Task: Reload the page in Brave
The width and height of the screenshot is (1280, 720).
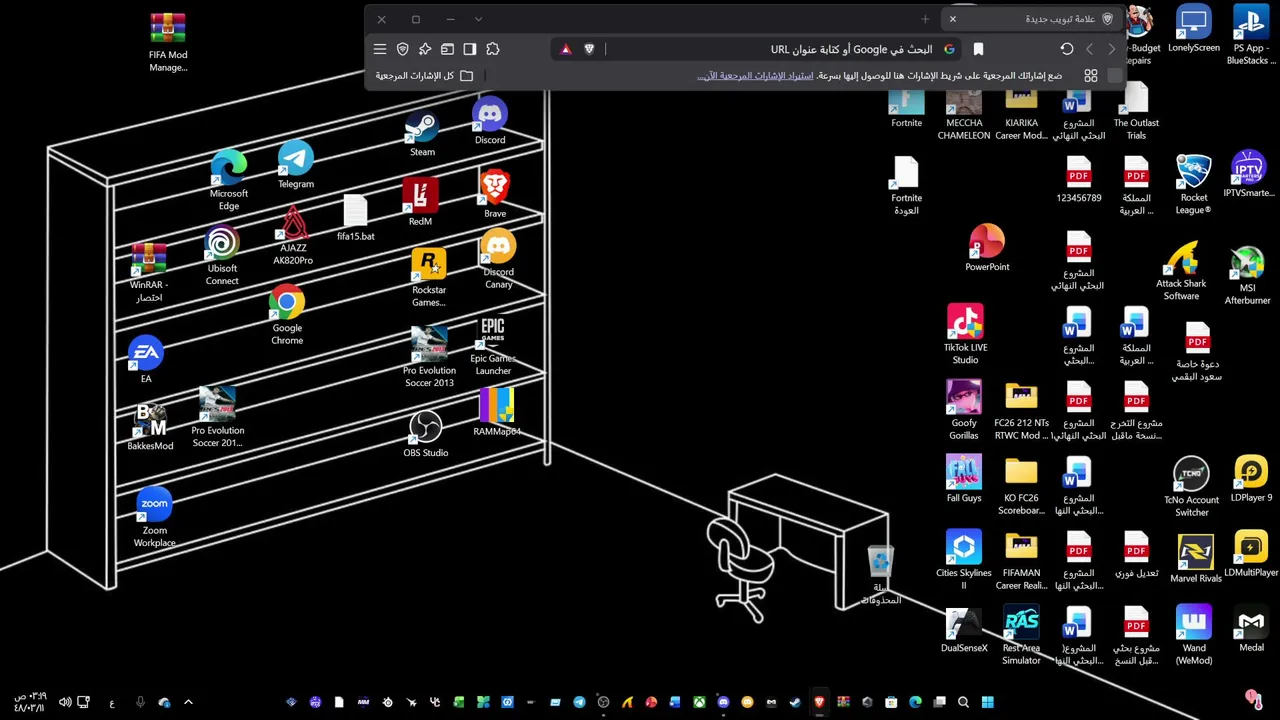Action: tap(1067, 49)
